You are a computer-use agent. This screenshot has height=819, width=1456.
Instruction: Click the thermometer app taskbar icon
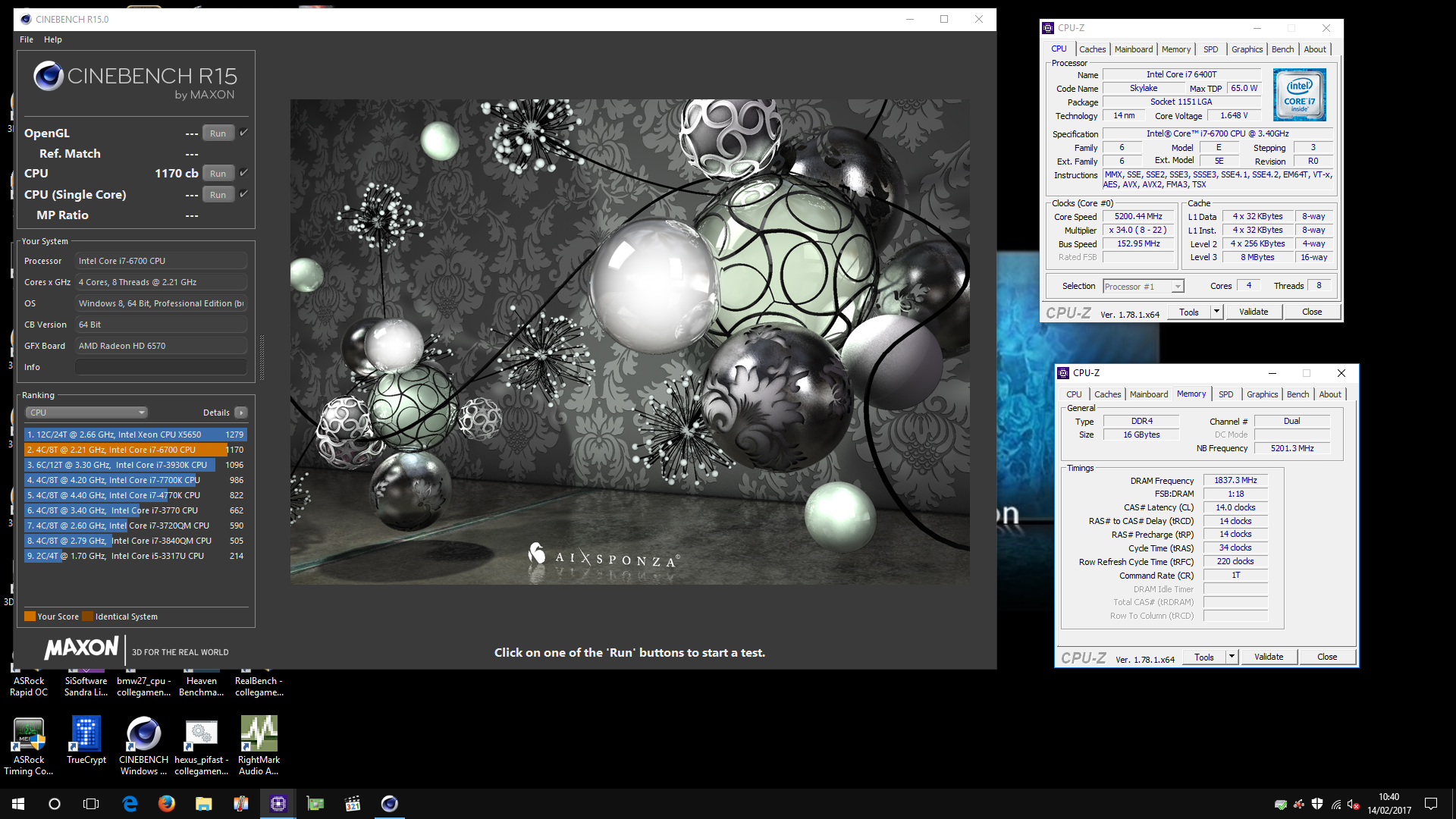pyautogui.click(x=240, y=804)
